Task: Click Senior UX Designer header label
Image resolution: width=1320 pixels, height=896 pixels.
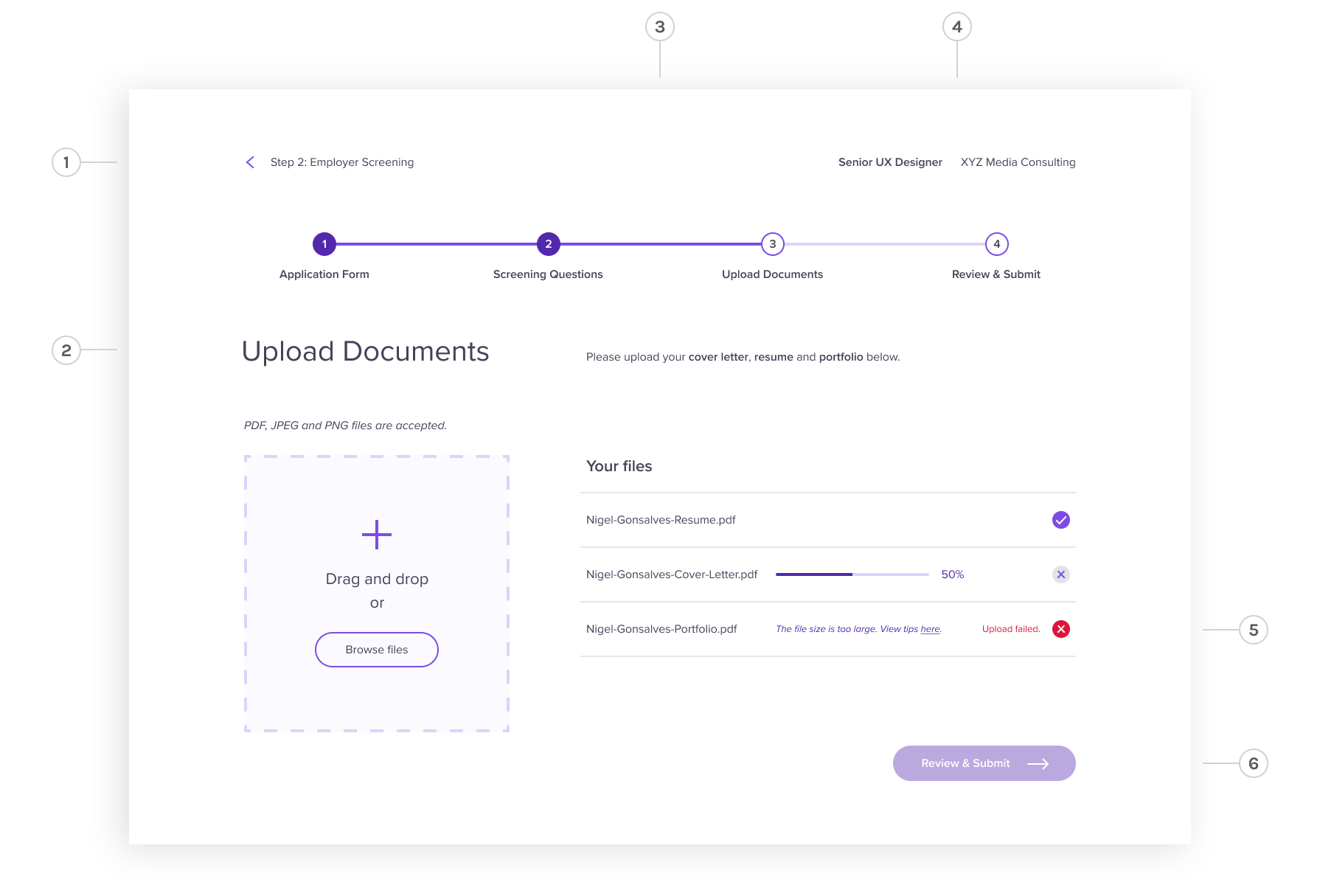Action: point(890,162)
